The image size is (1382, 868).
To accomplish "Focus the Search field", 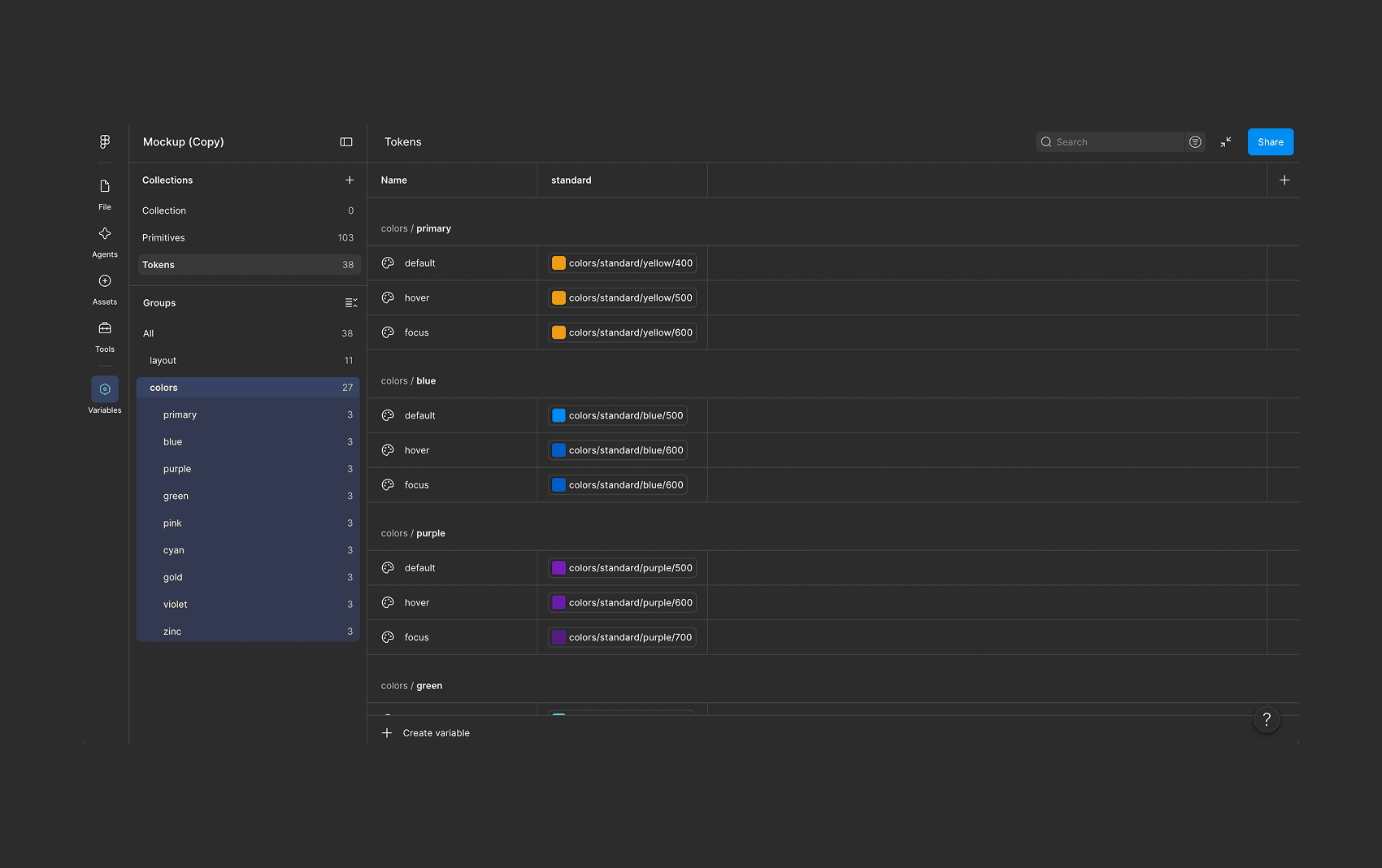I will pyautogui.click(x=1110, y=141).
